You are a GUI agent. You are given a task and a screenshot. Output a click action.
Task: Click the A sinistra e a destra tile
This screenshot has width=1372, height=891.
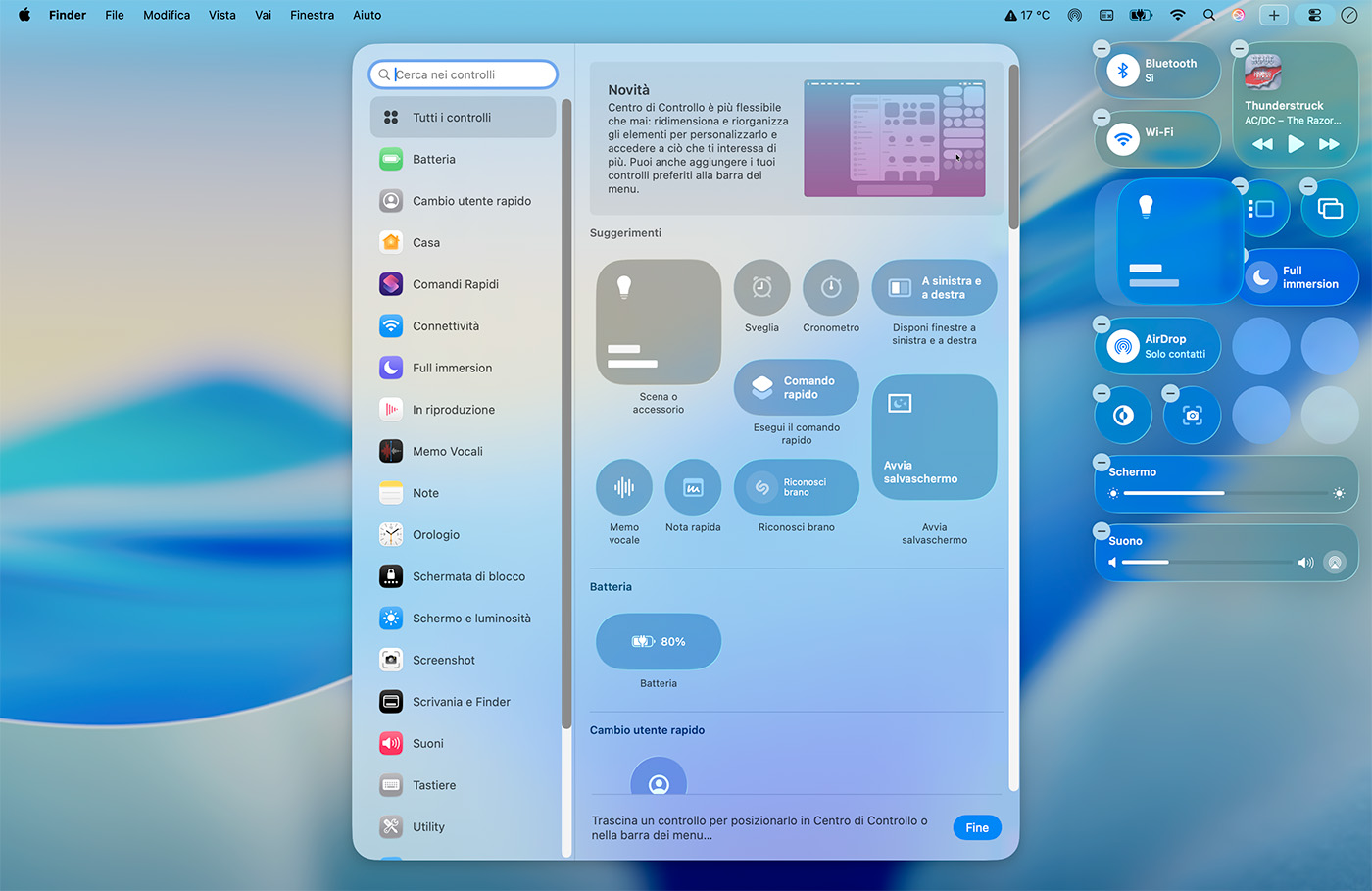[x=934, y=287]
